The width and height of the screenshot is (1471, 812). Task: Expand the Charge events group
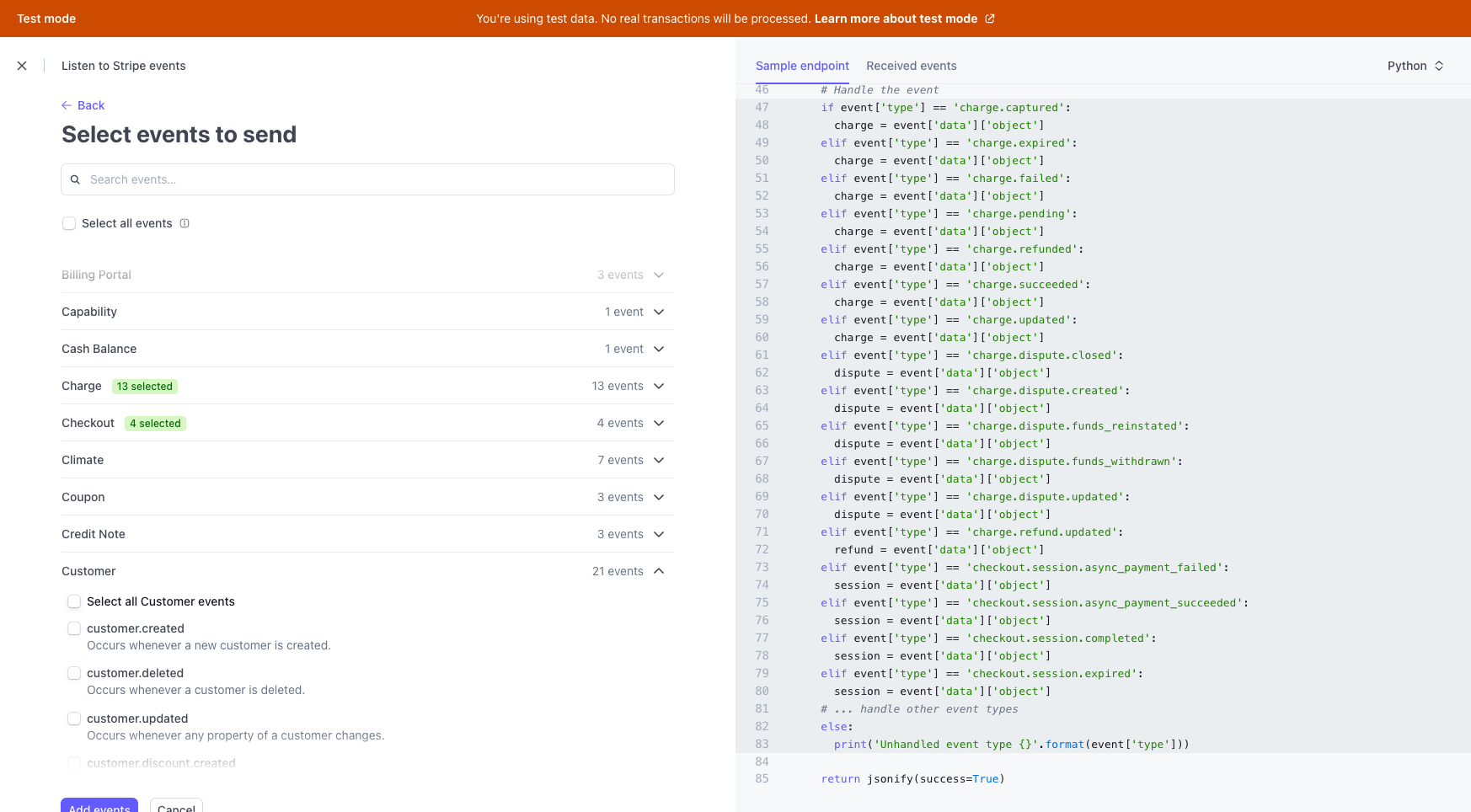click(x=659, y=386)
